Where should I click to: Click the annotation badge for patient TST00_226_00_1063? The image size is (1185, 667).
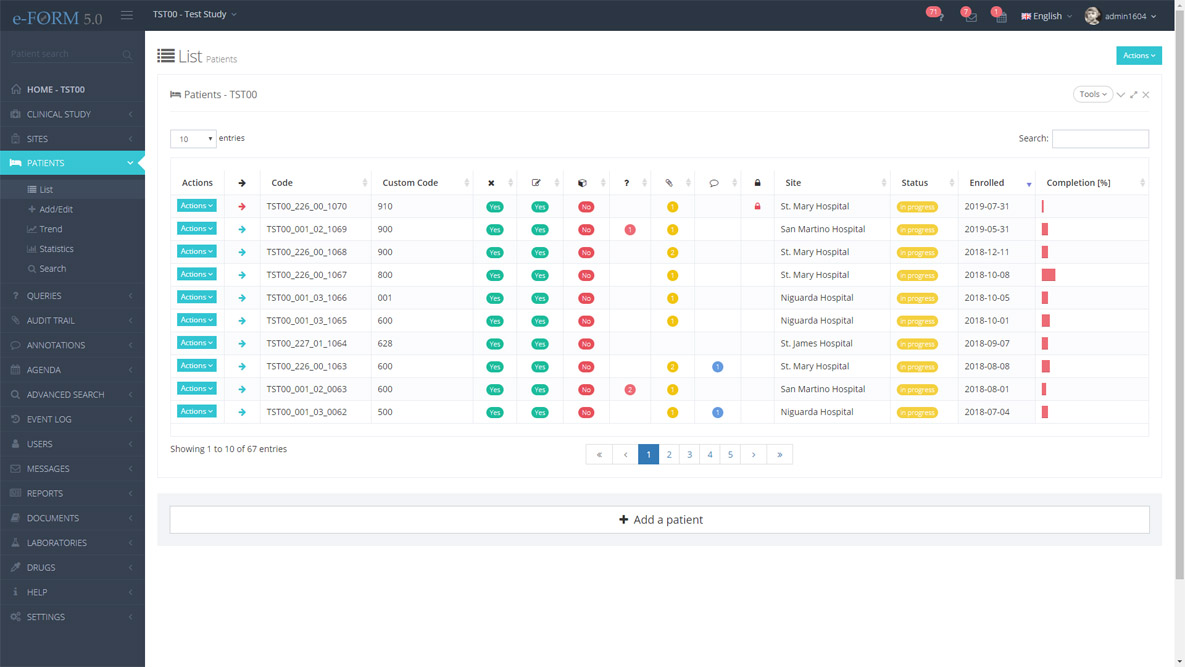coord(717,367)
